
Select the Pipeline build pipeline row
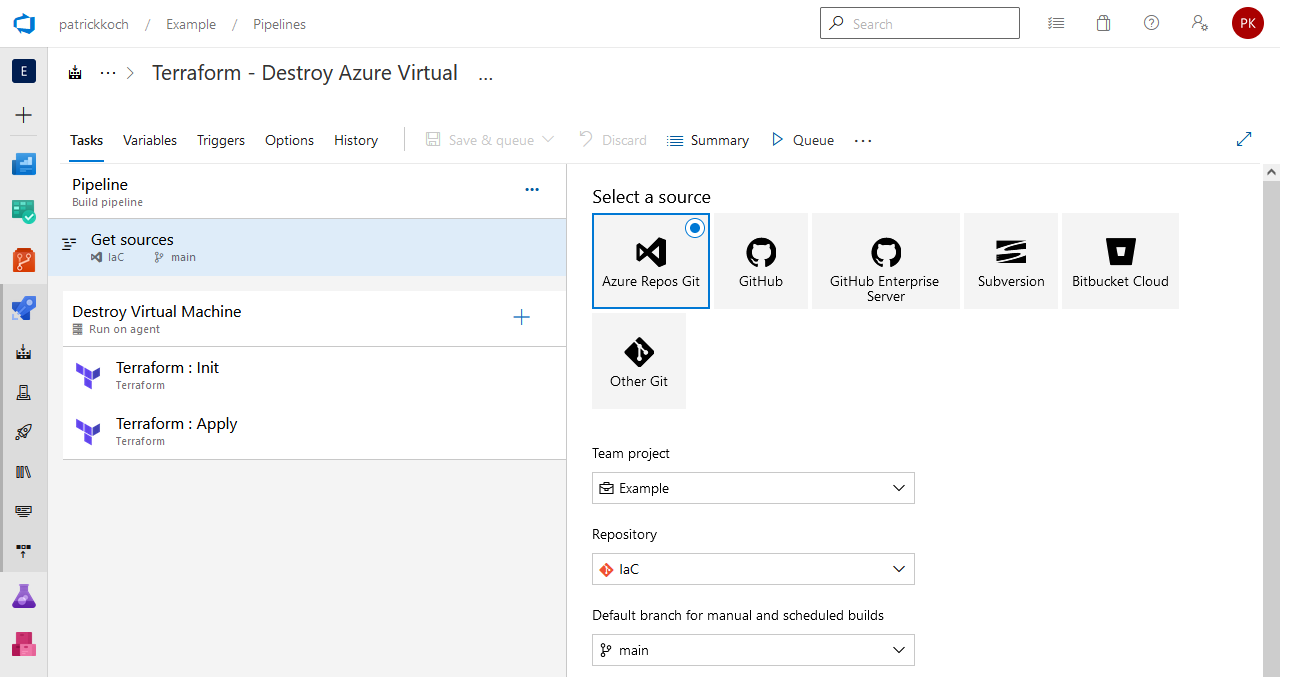(307, 192)
